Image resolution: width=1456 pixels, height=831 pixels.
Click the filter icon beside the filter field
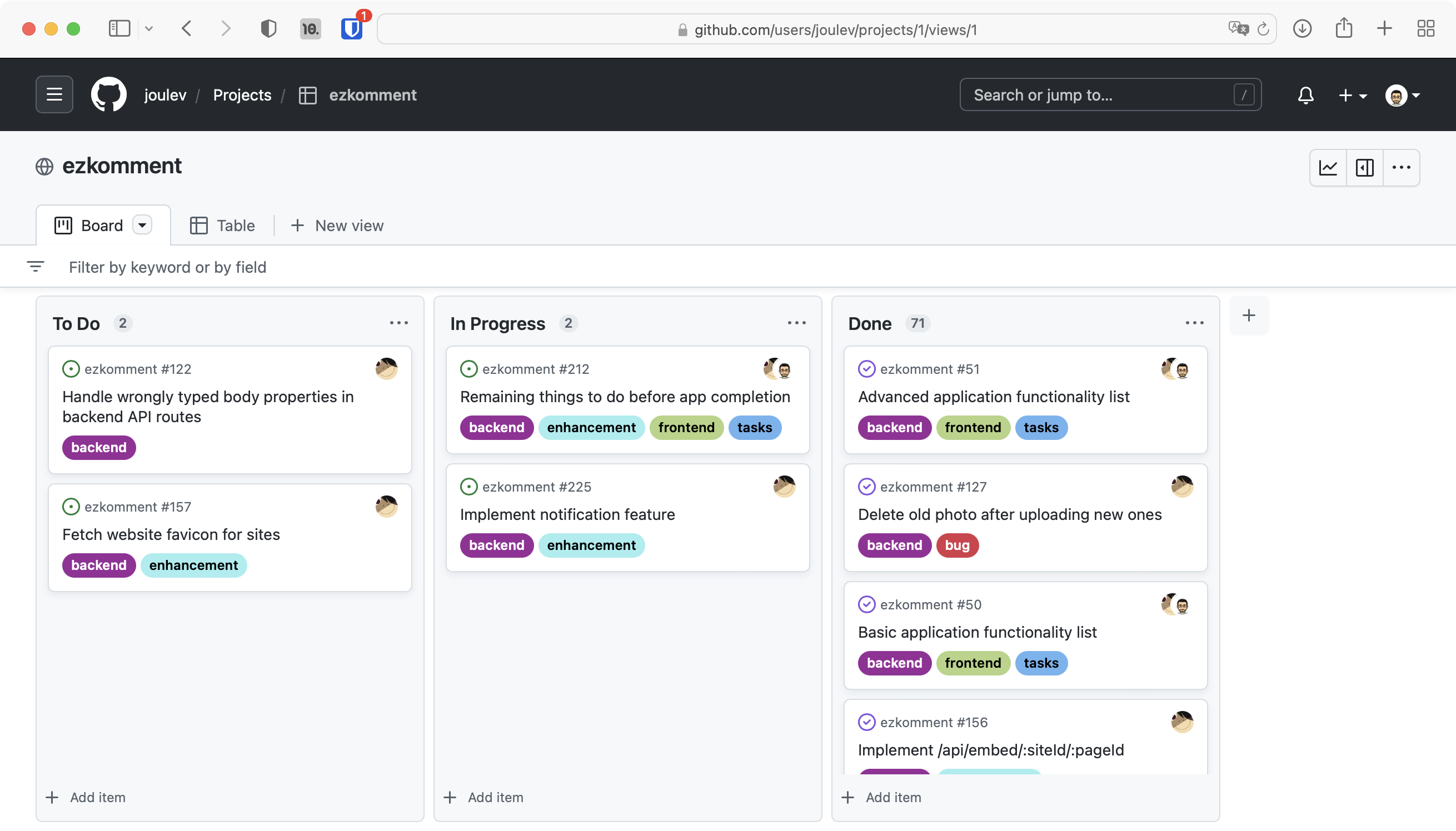click(x=35, y=266)
